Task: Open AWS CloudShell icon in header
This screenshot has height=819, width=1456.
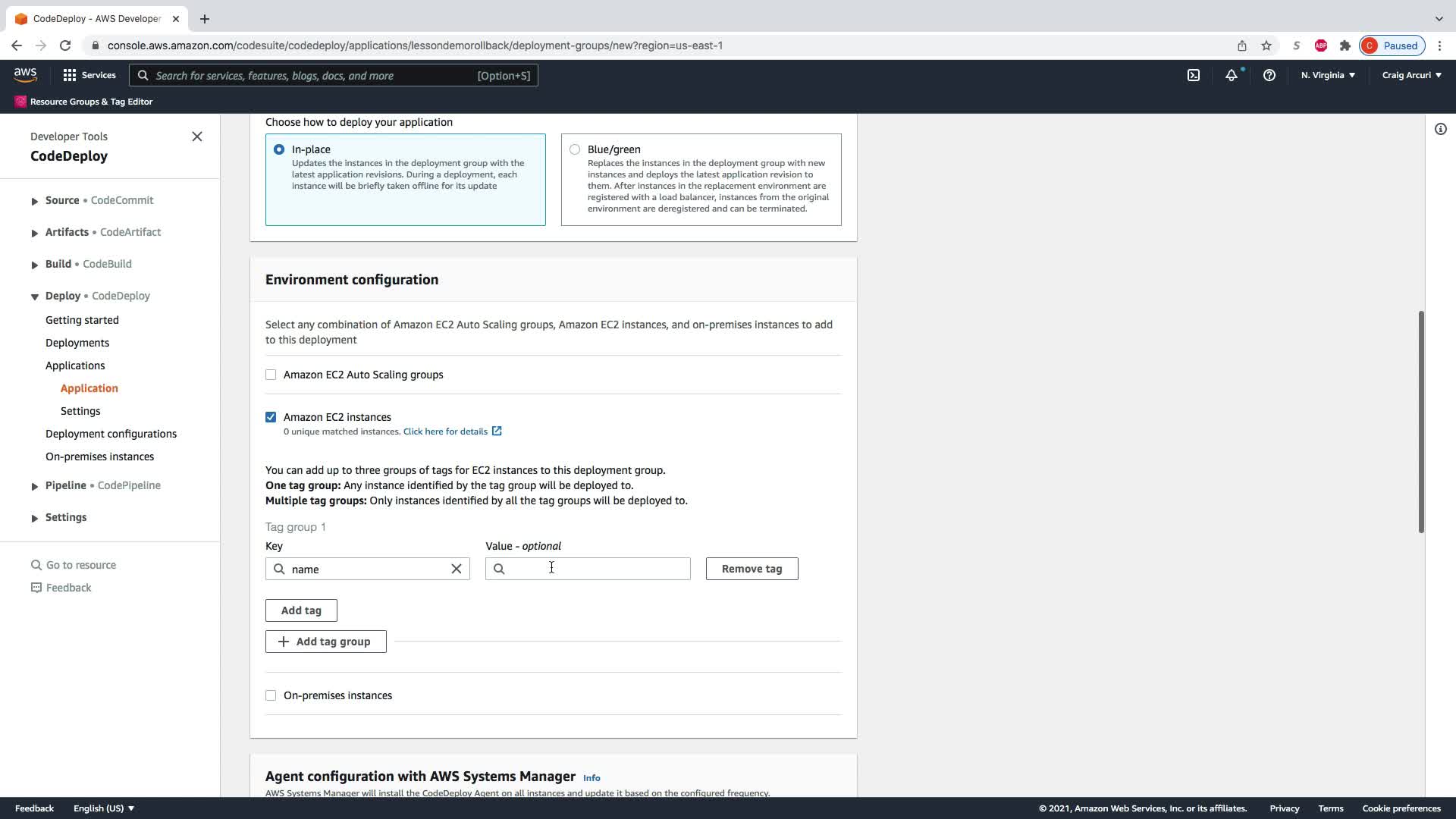Action: (1194, 75)
